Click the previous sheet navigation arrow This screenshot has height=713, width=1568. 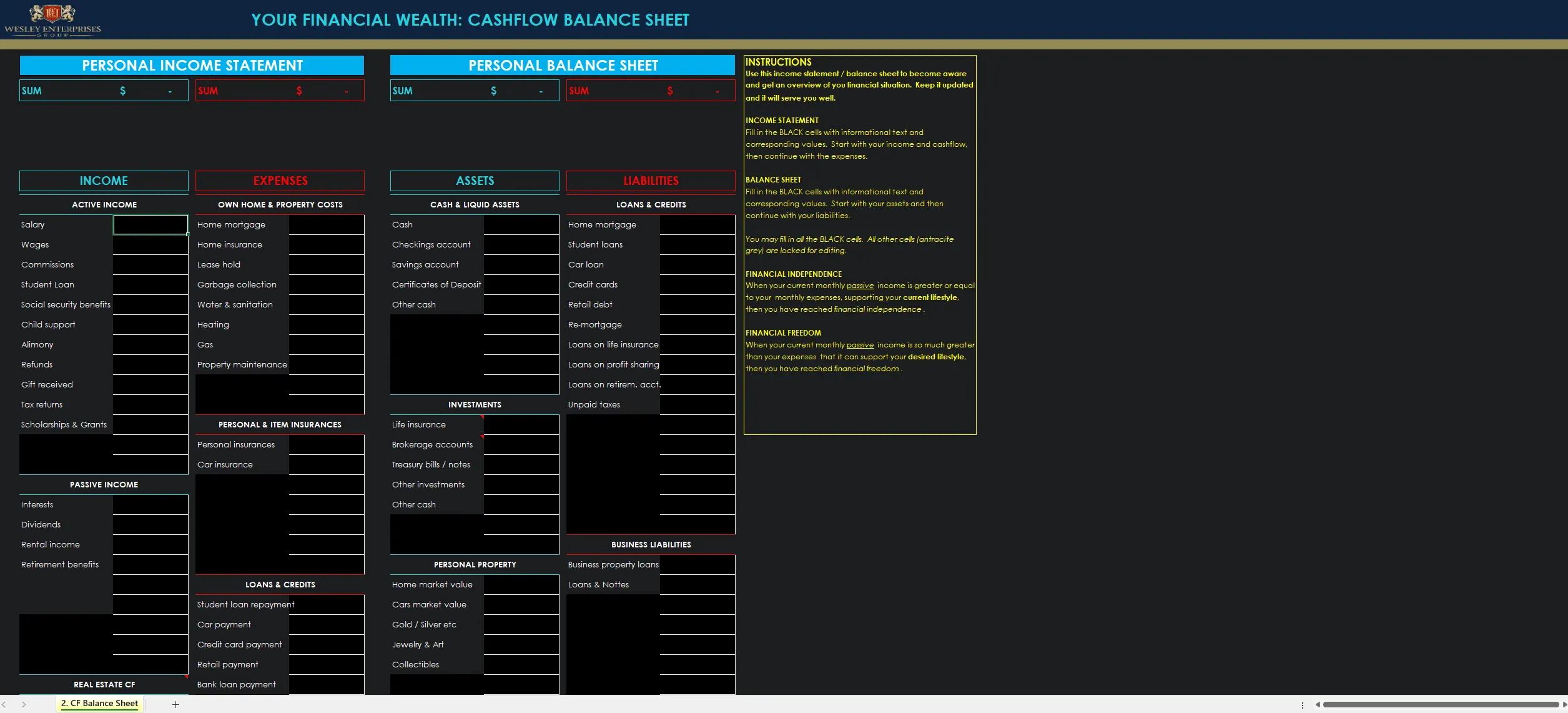tap(4, 704)
